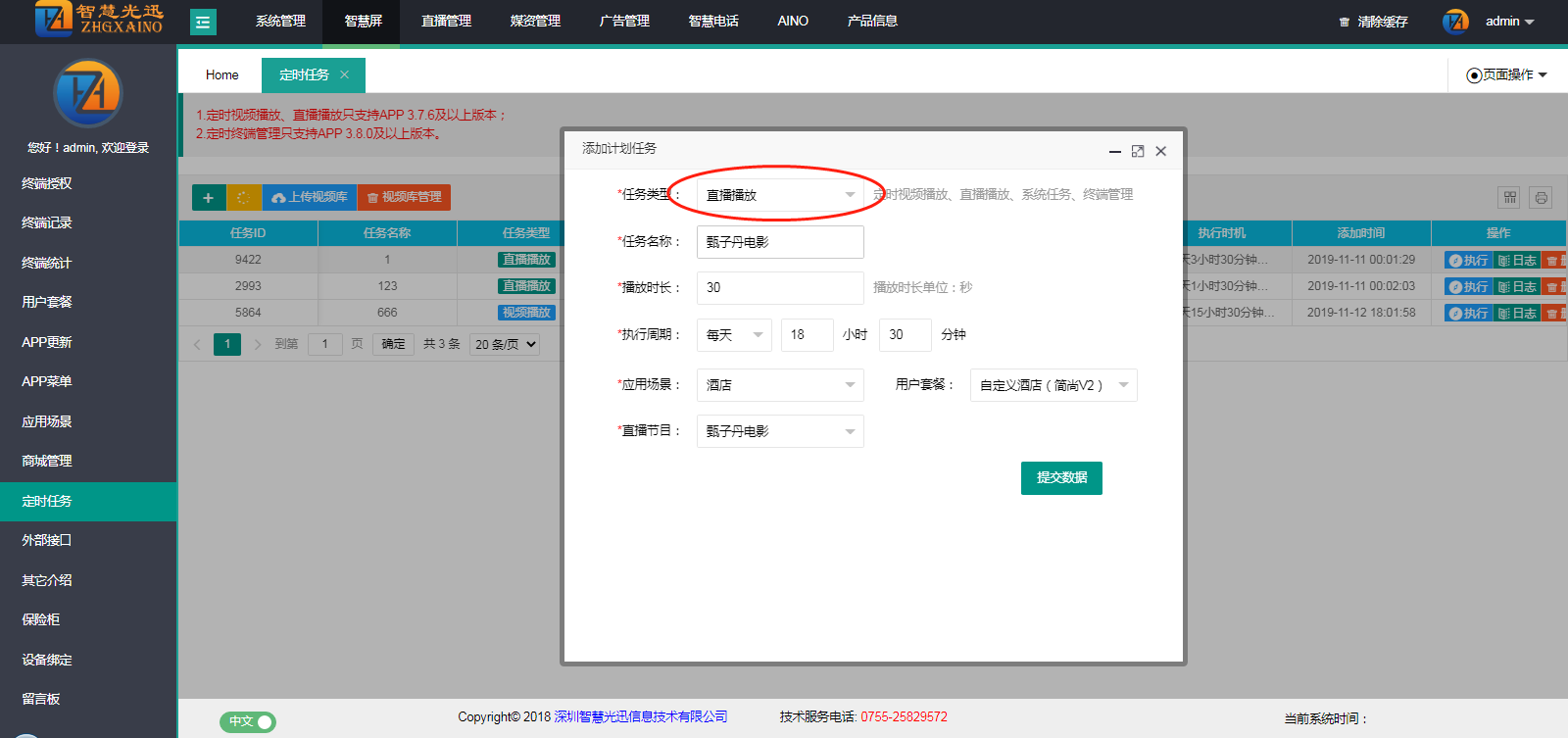Select 终端授权 in the left sidebar
1568x738 pixels.
point(47,183)
